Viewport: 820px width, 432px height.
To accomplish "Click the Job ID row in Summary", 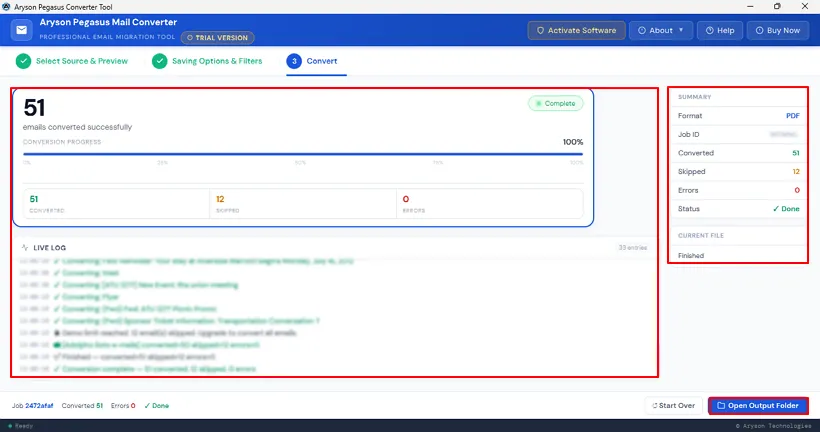I will pyautogui.click(x=738, y=134).
